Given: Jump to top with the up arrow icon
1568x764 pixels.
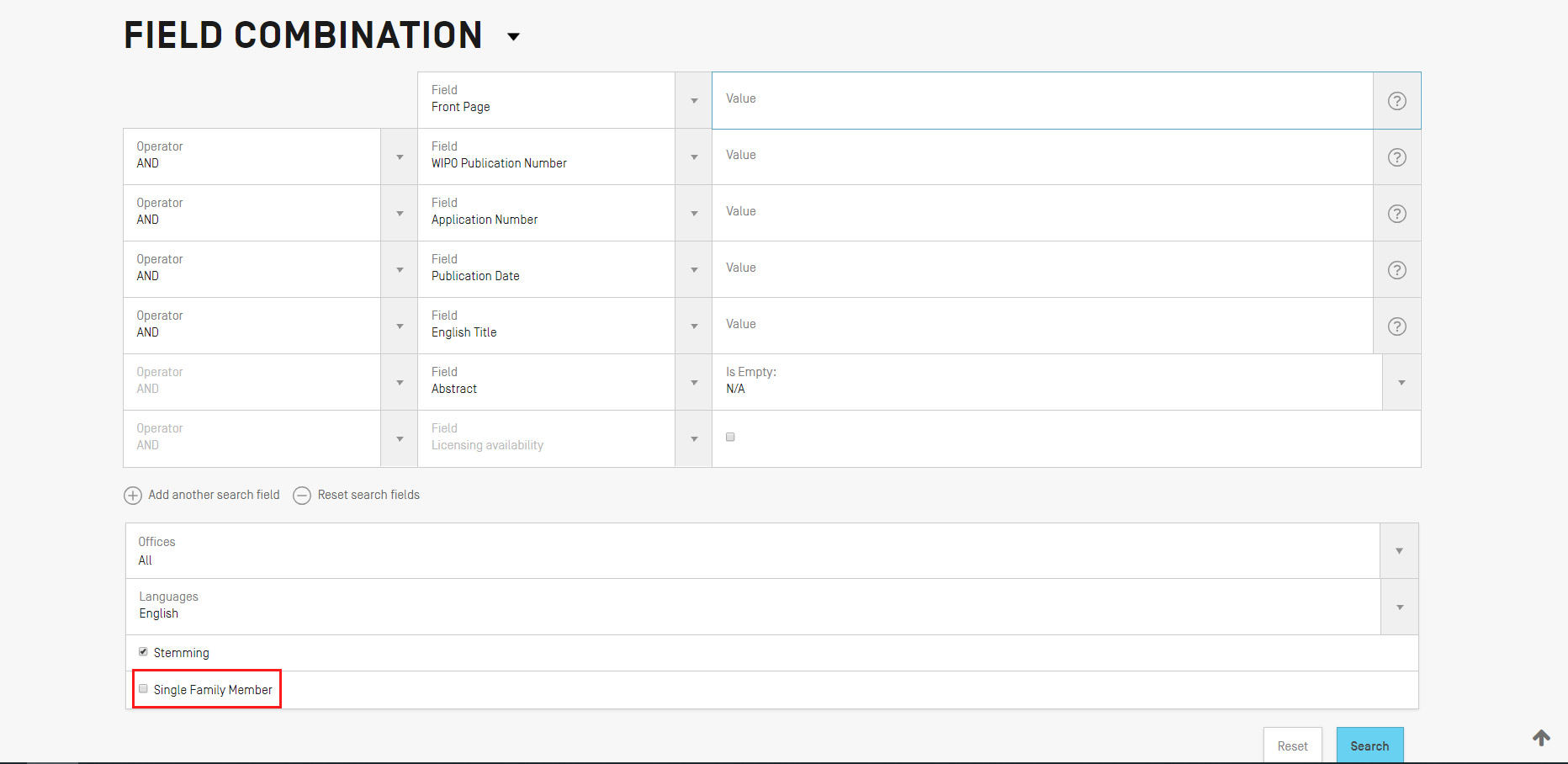Looking at the screenshot, I should pos(1541,738).
